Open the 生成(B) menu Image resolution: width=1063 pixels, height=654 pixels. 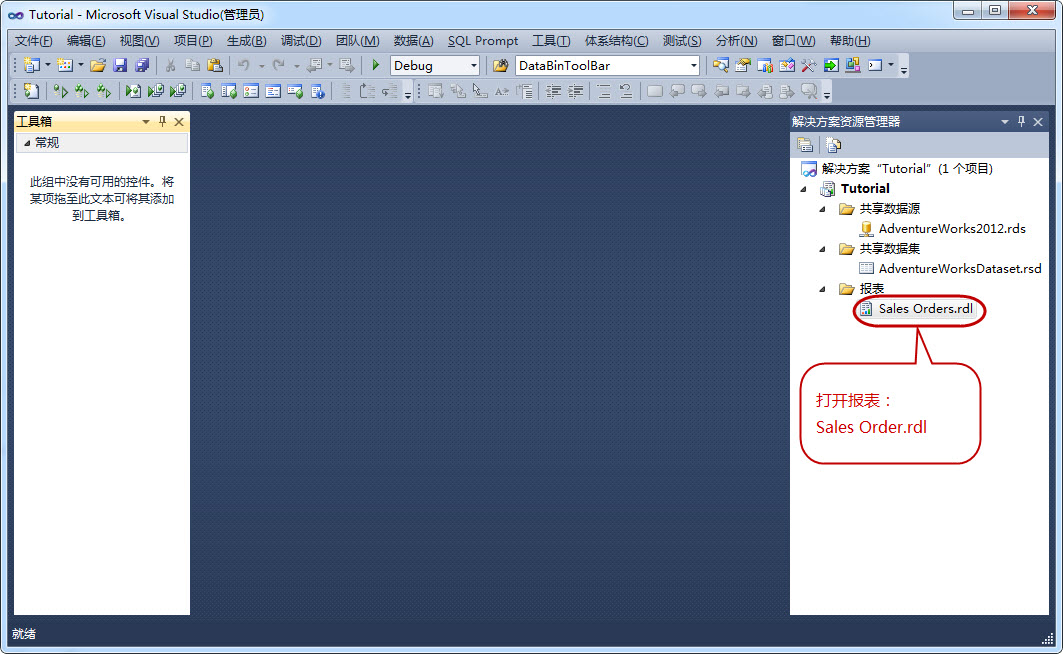tap(246, 41)
